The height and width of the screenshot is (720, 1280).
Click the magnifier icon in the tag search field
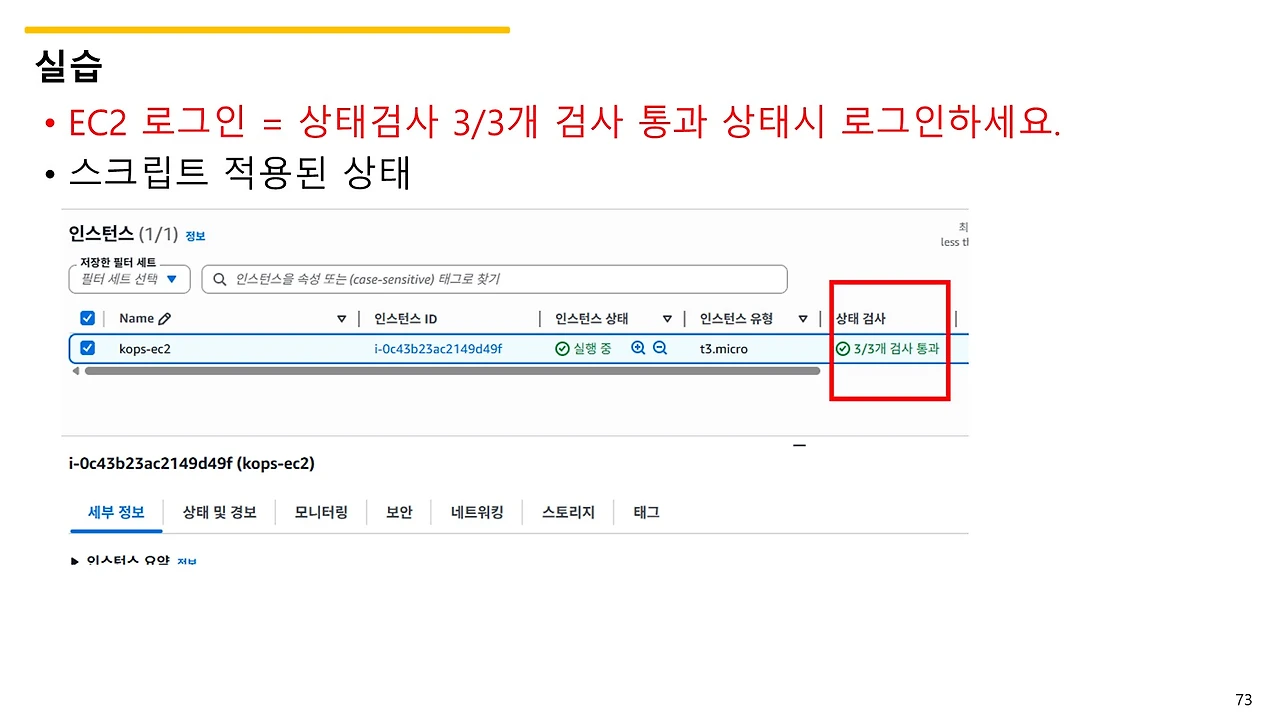(x=219, y=279)
